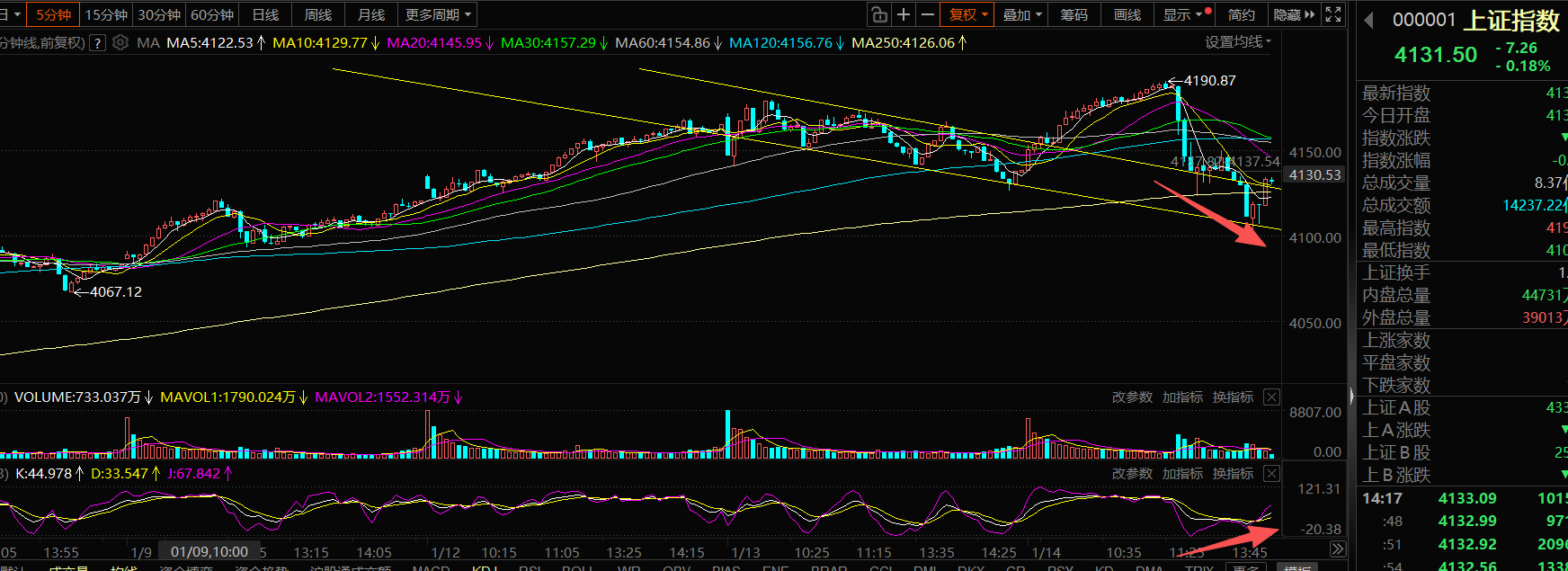Click 改参数 in the VOLUME panel
The height and width of the screenshot is (571, 1568).
(x=1132, y=397)
